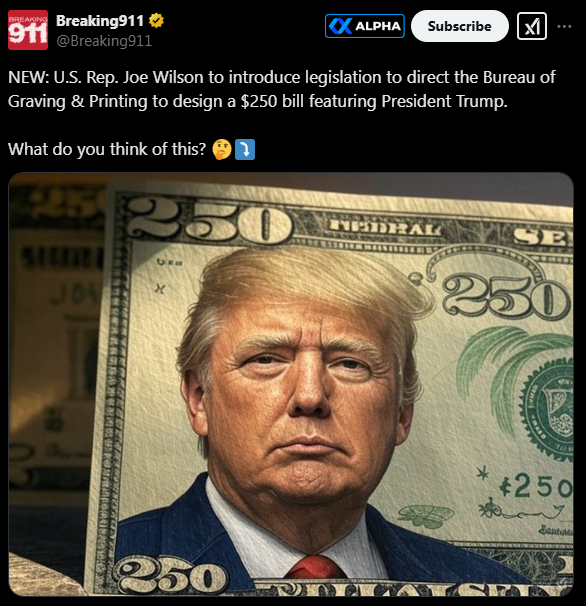Image resolution: width=586 pixels, height=606 pixels.
Task: Click the 250 numeral at the bill's bottom-left
Action: (170, 576)
